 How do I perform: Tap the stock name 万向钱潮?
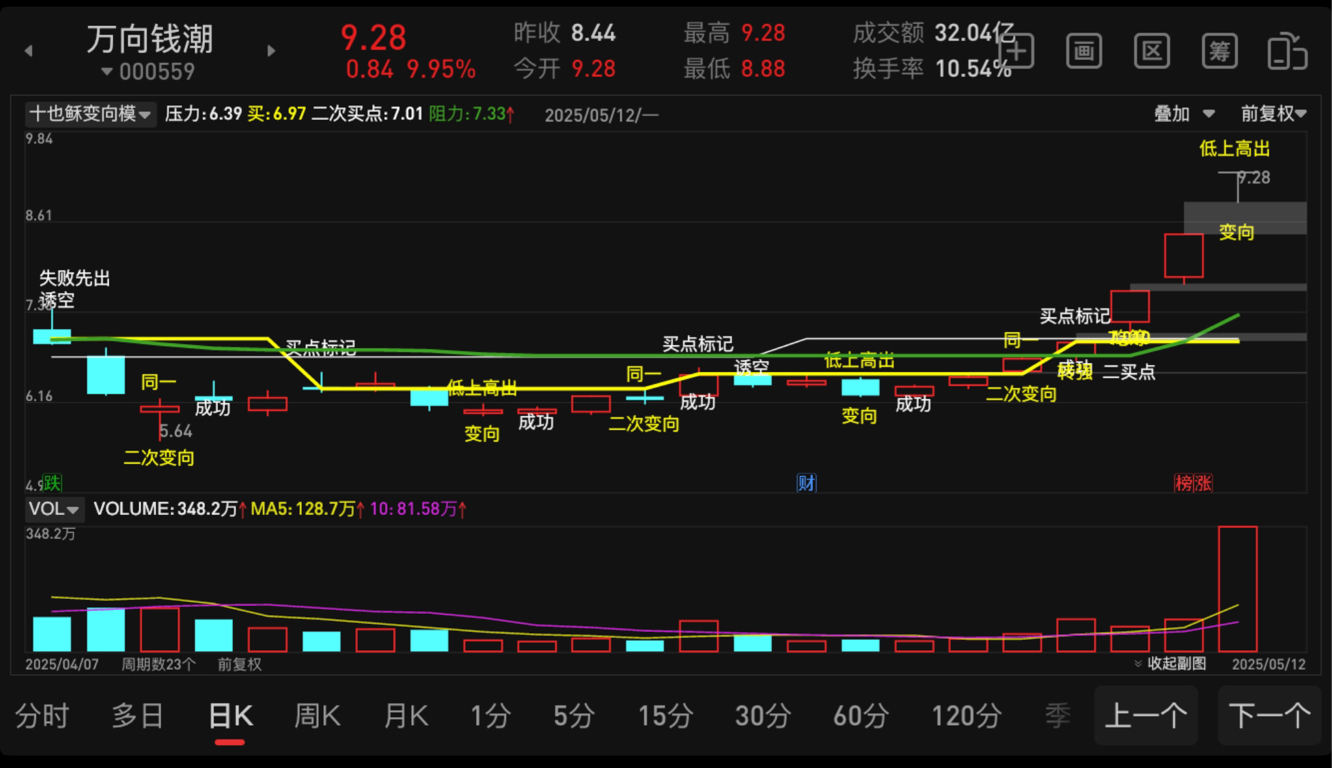point(150,39)
